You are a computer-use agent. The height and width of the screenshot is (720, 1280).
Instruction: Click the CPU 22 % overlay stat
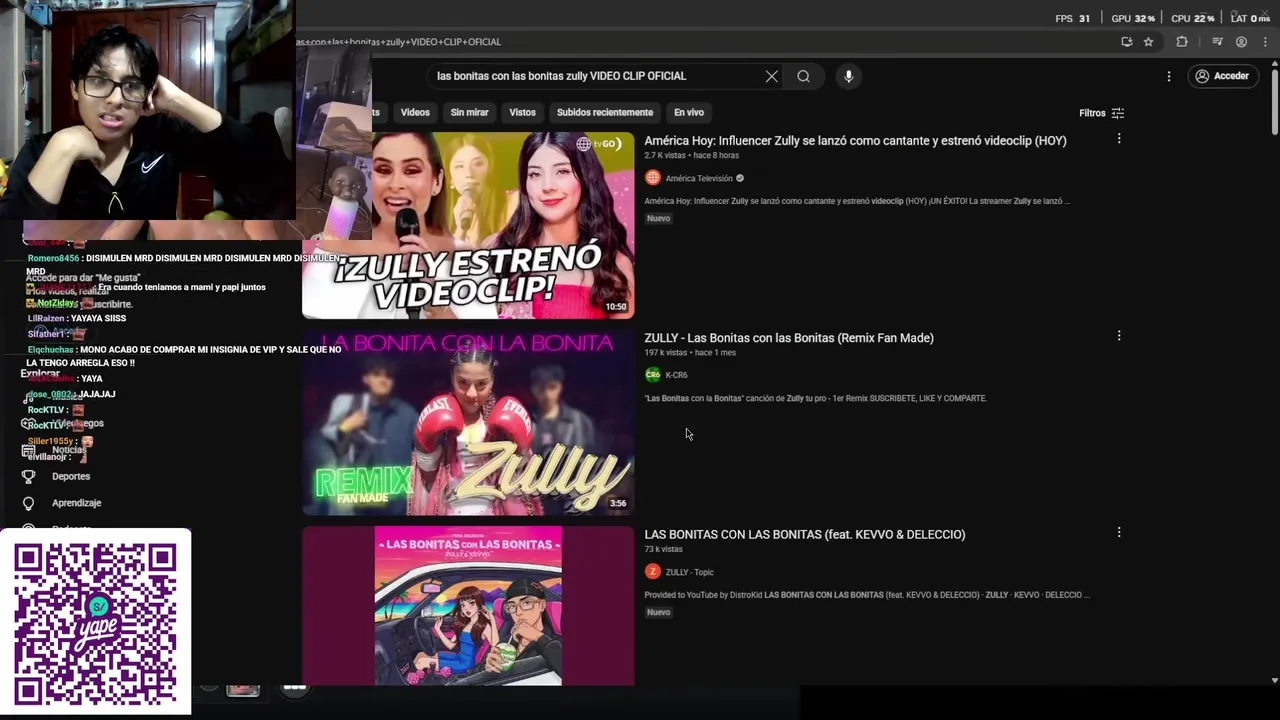point(1193,18)
